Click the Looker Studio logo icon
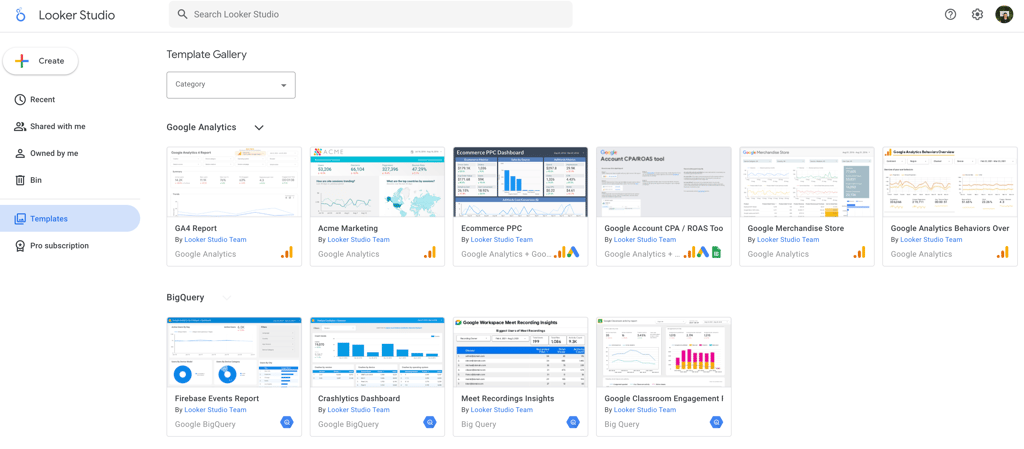Viewport: 1024px width, 449px height. point(20,15)
